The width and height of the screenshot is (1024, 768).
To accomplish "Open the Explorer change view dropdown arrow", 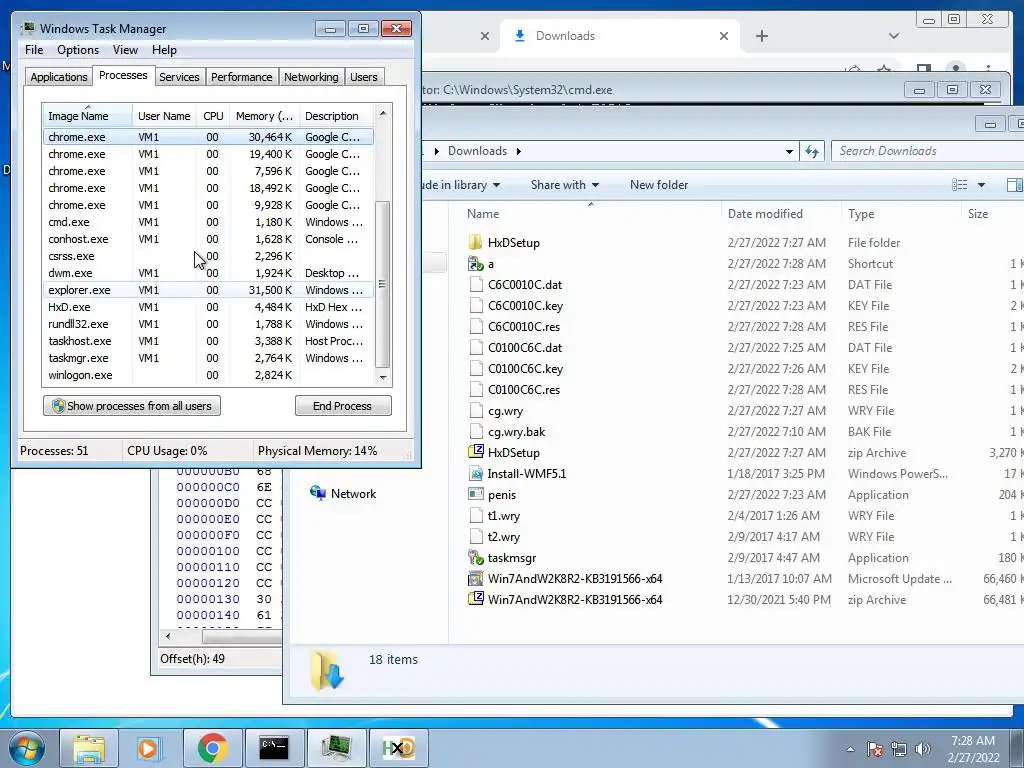I will point(981,185).
